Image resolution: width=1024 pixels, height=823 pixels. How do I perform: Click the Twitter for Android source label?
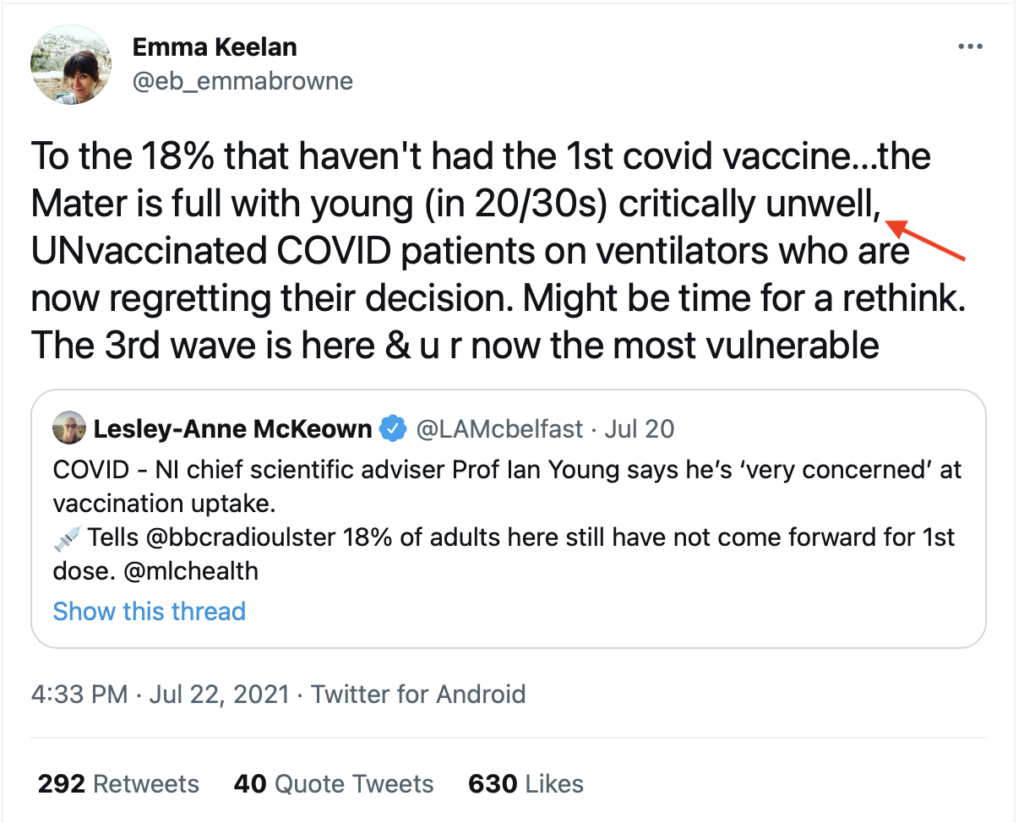pos(418,694)
